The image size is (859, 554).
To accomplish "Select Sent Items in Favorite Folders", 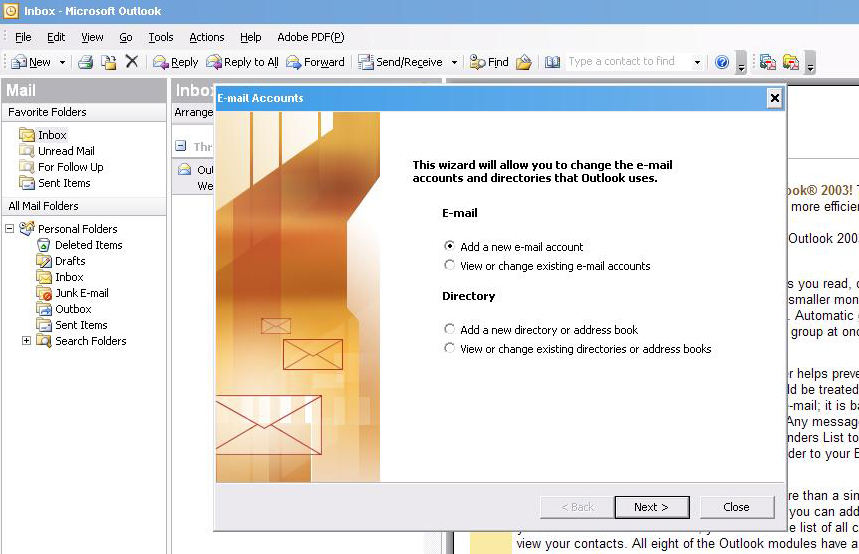I will click(x=55, y=183).
